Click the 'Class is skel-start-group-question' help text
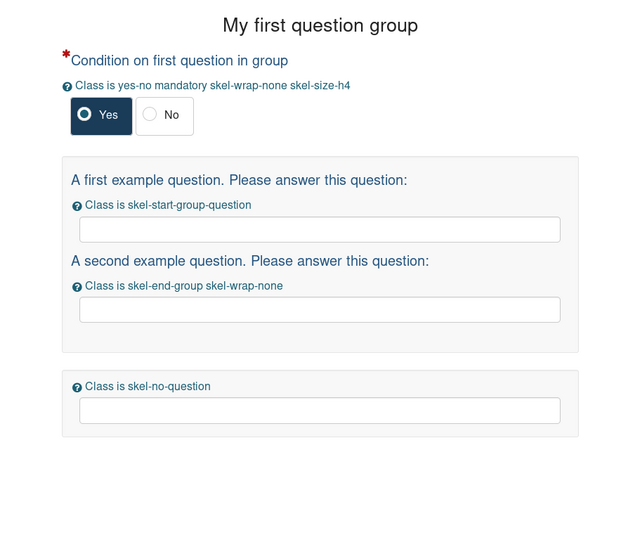The image size is (640, 554). pyautogui.click(x=168, y=205)
